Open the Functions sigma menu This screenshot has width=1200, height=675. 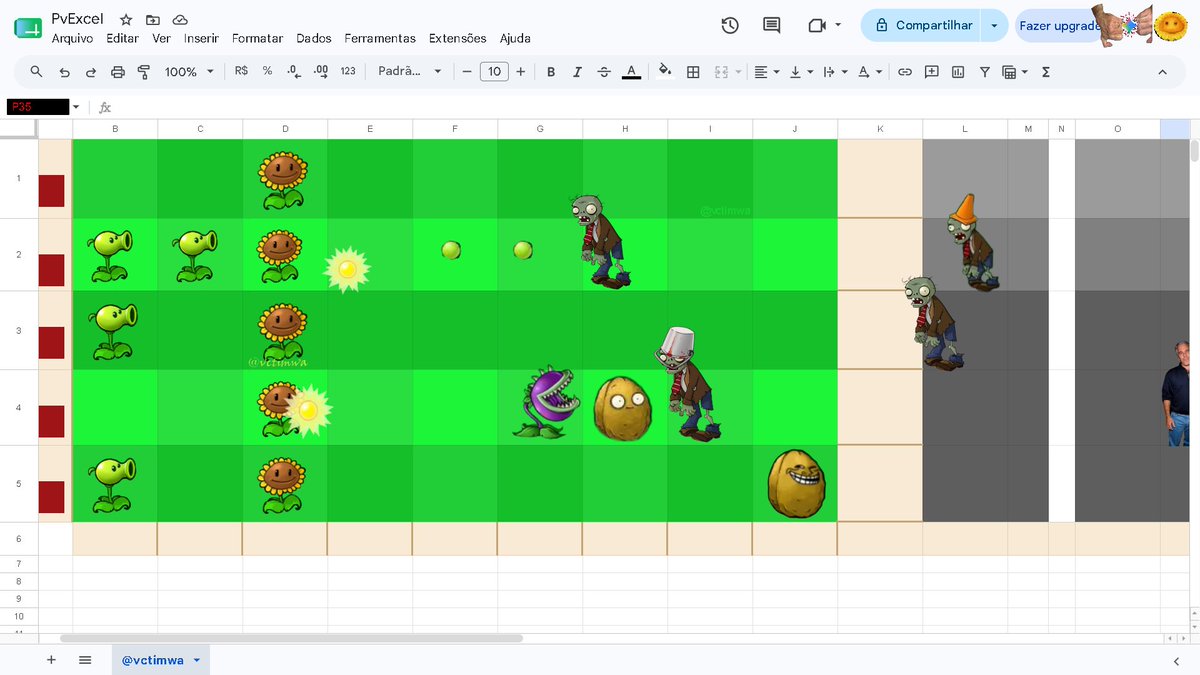pyautogui.click(x=1046, y=72)
